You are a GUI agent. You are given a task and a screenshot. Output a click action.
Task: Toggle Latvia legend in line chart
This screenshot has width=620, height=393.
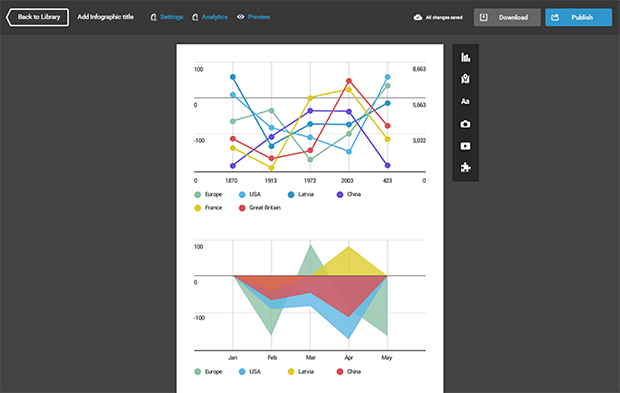pyautogui.click(x=301, y=195)
